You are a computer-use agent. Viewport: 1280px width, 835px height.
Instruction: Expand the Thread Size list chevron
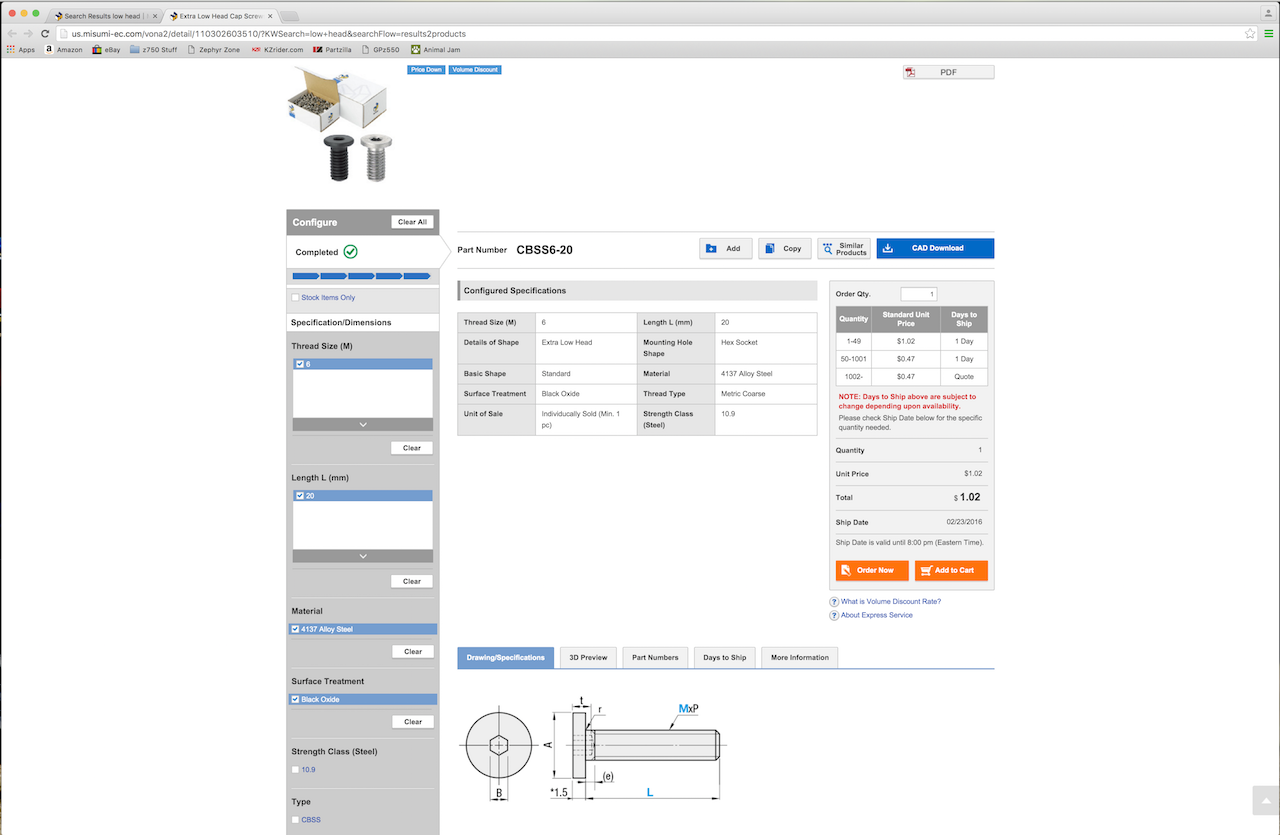coord(362,425)
